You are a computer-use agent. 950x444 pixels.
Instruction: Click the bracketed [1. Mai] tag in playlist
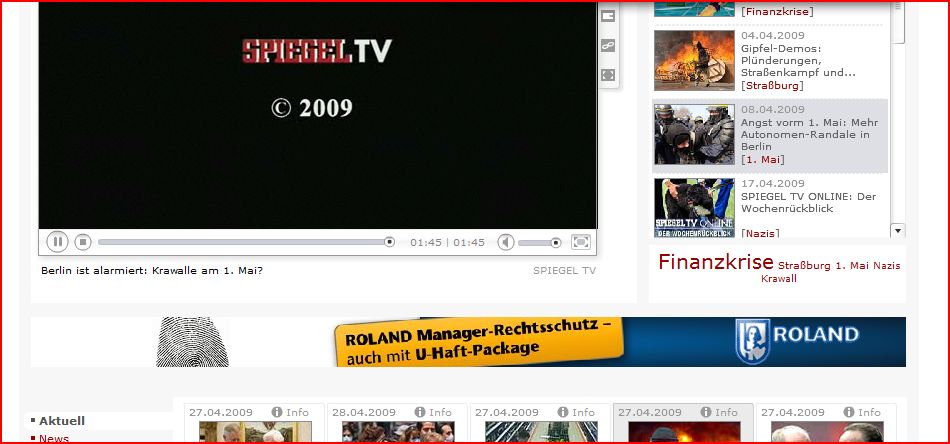pyautogui.click(x=762, y=159)
